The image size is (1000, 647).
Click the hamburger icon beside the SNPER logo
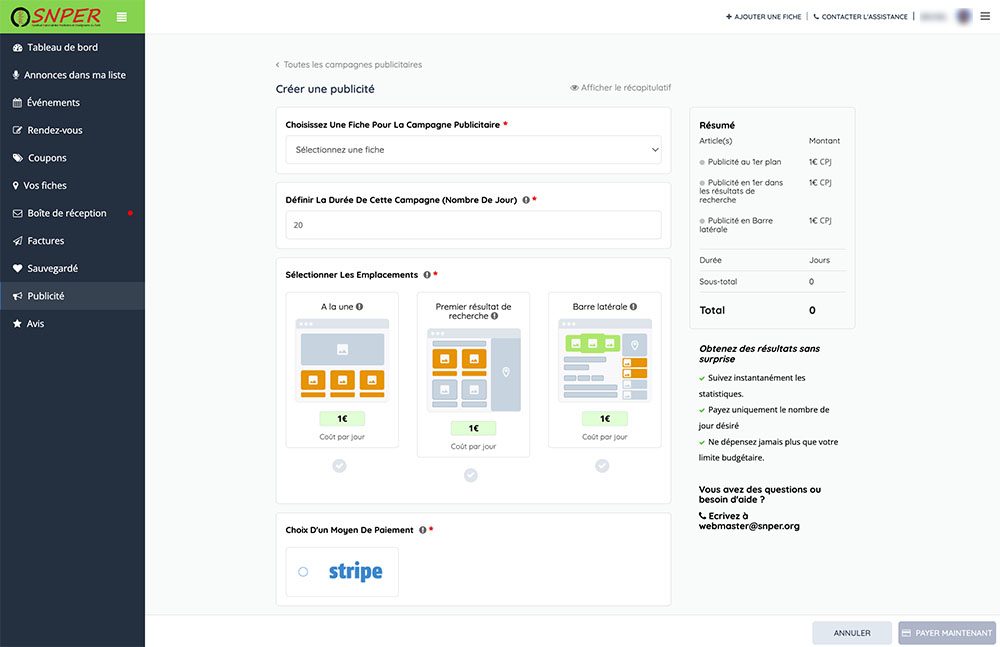pos(121,17)
